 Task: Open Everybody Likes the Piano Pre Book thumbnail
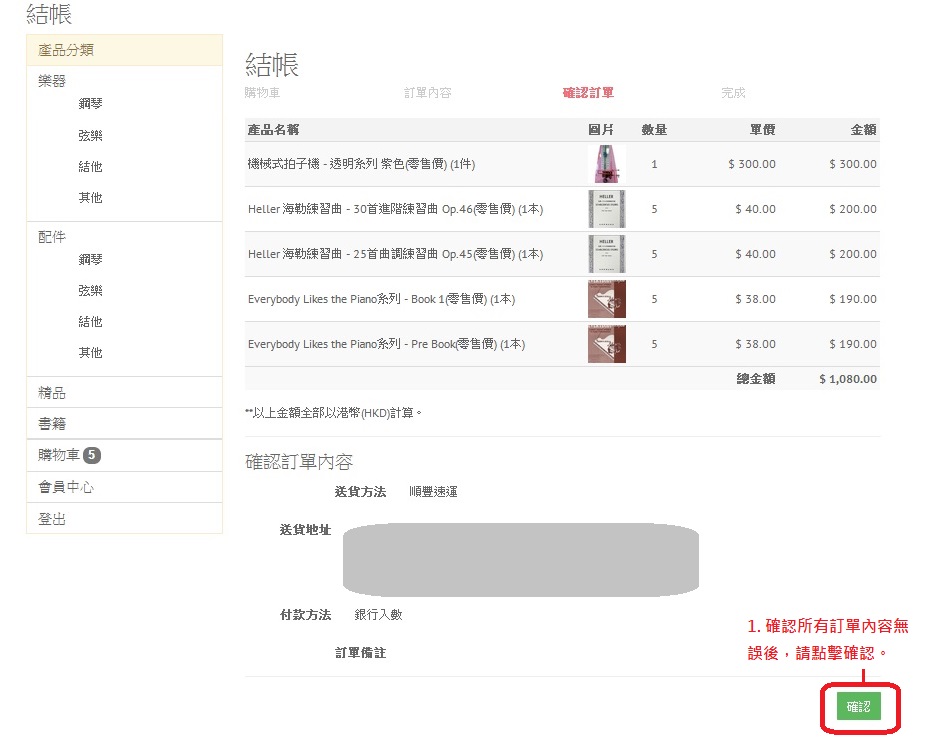coord(606,344)
